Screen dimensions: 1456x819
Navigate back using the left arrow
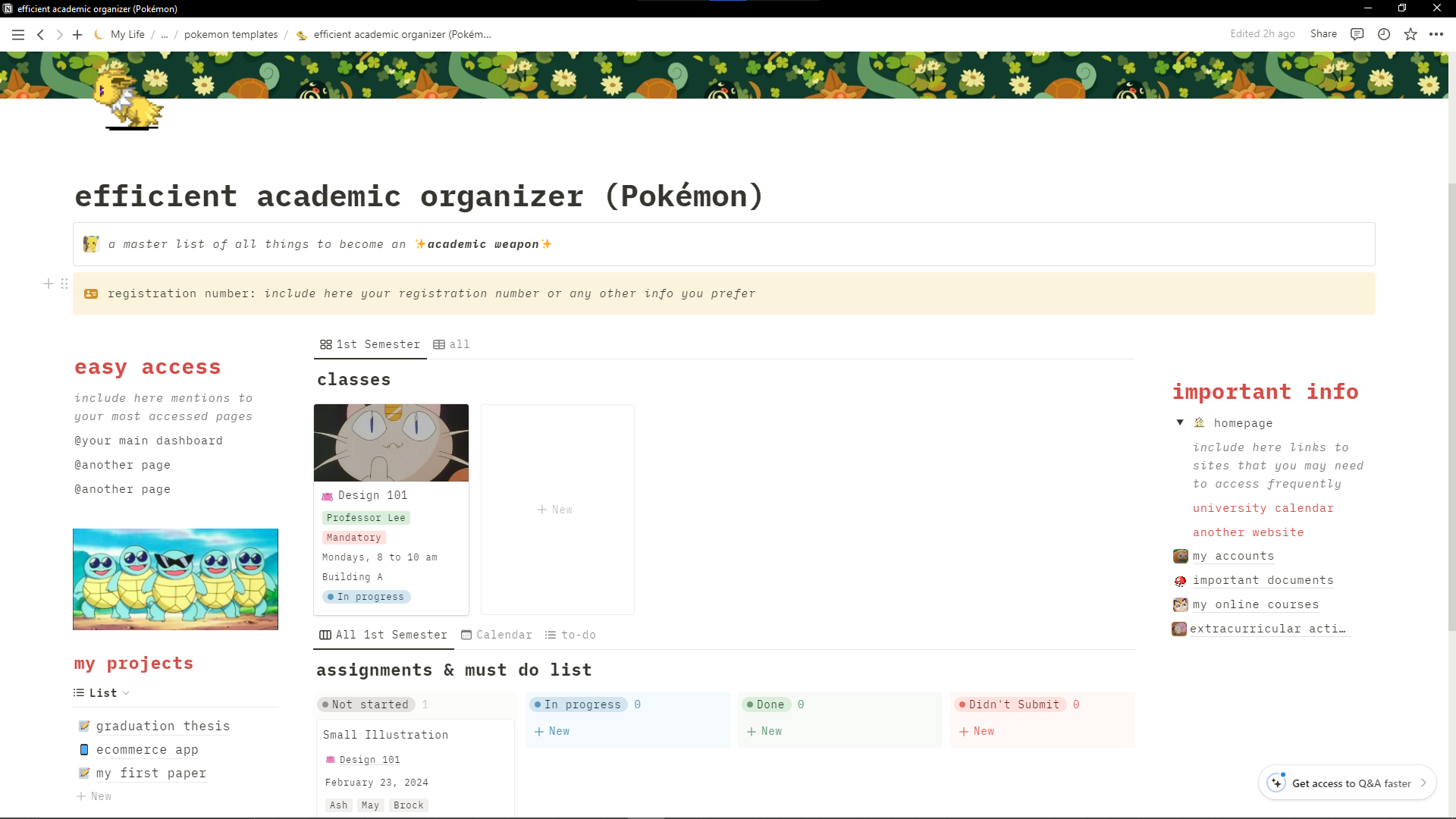coord(40,34)
